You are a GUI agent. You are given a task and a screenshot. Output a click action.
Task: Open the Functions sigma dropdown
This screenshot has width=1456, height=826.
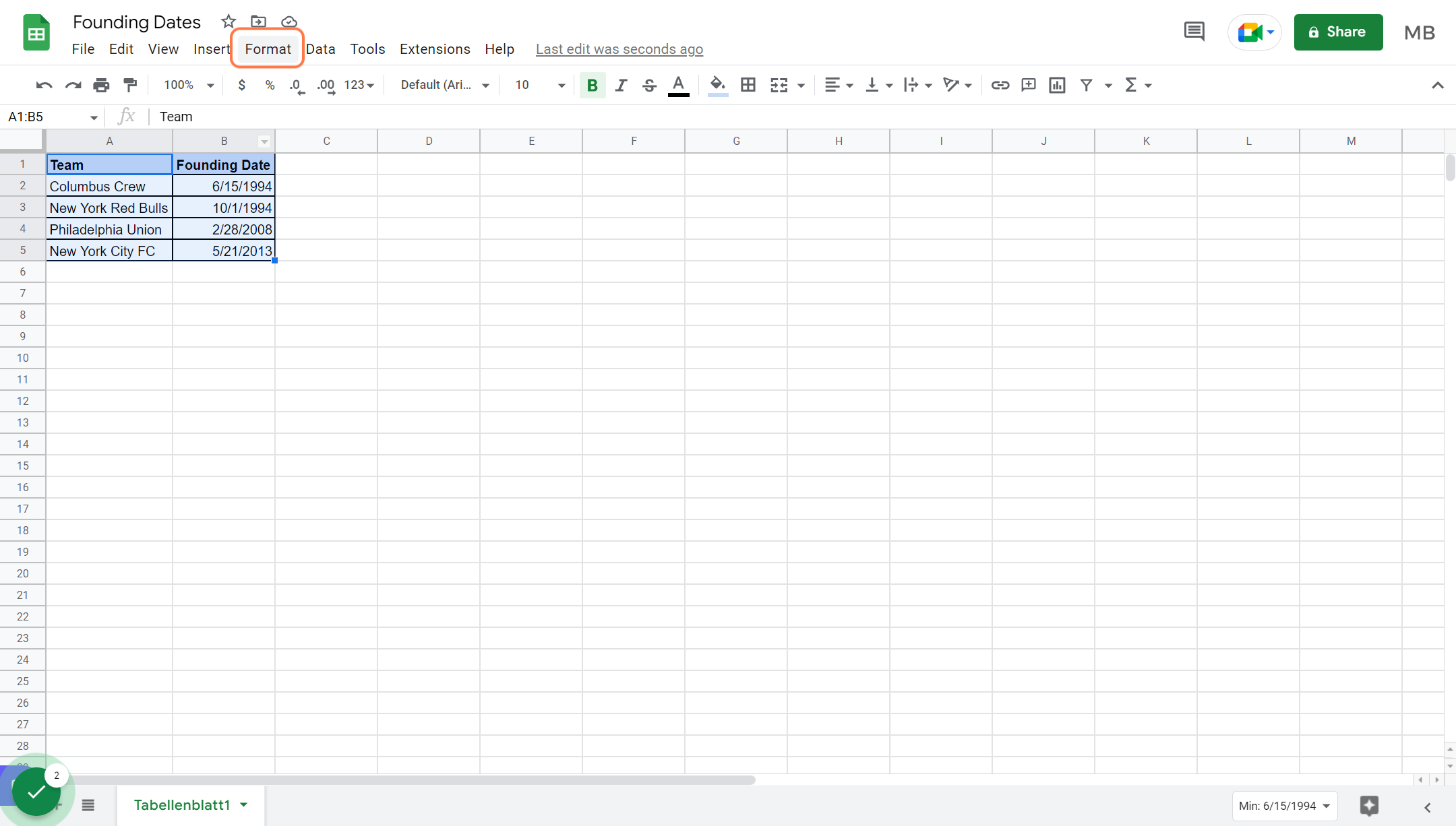(x=1138, y=85)
